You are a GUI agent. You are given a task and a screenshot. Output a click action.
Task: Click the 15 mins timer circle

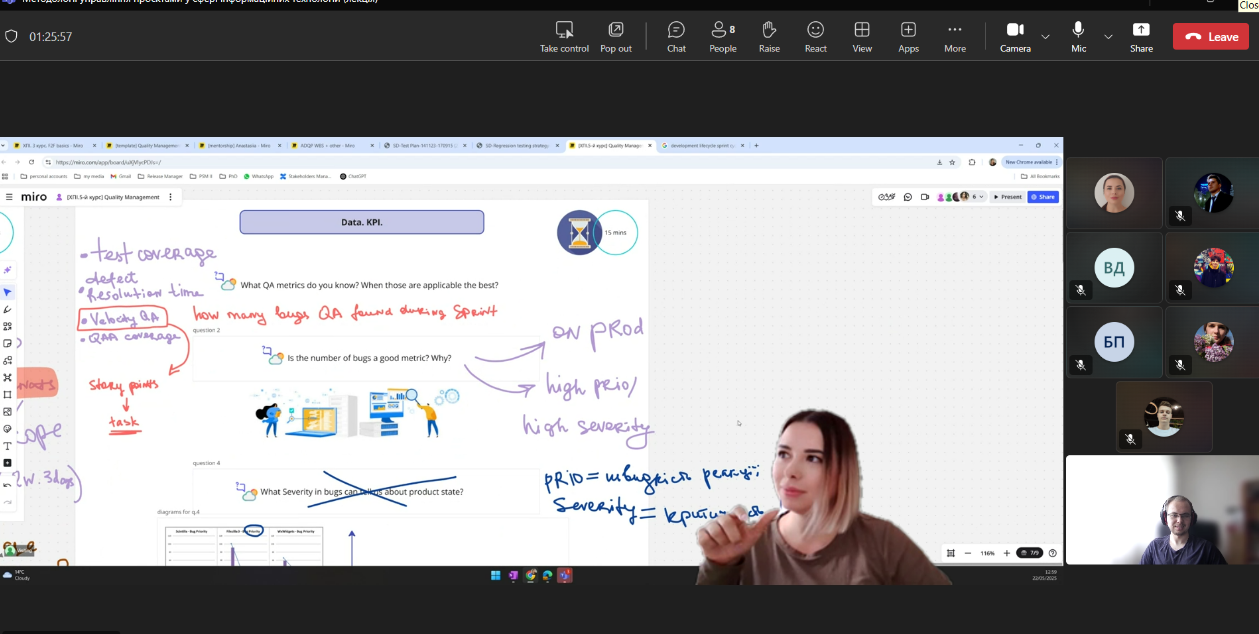pos(616,232)
